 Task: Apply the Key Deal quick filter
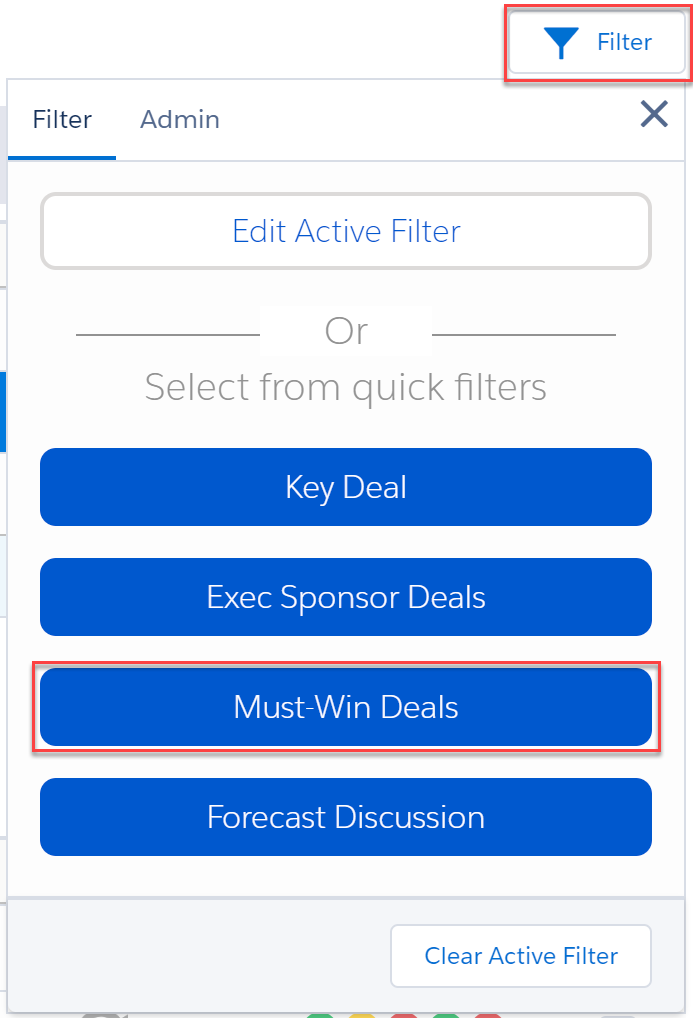(346, 487)
